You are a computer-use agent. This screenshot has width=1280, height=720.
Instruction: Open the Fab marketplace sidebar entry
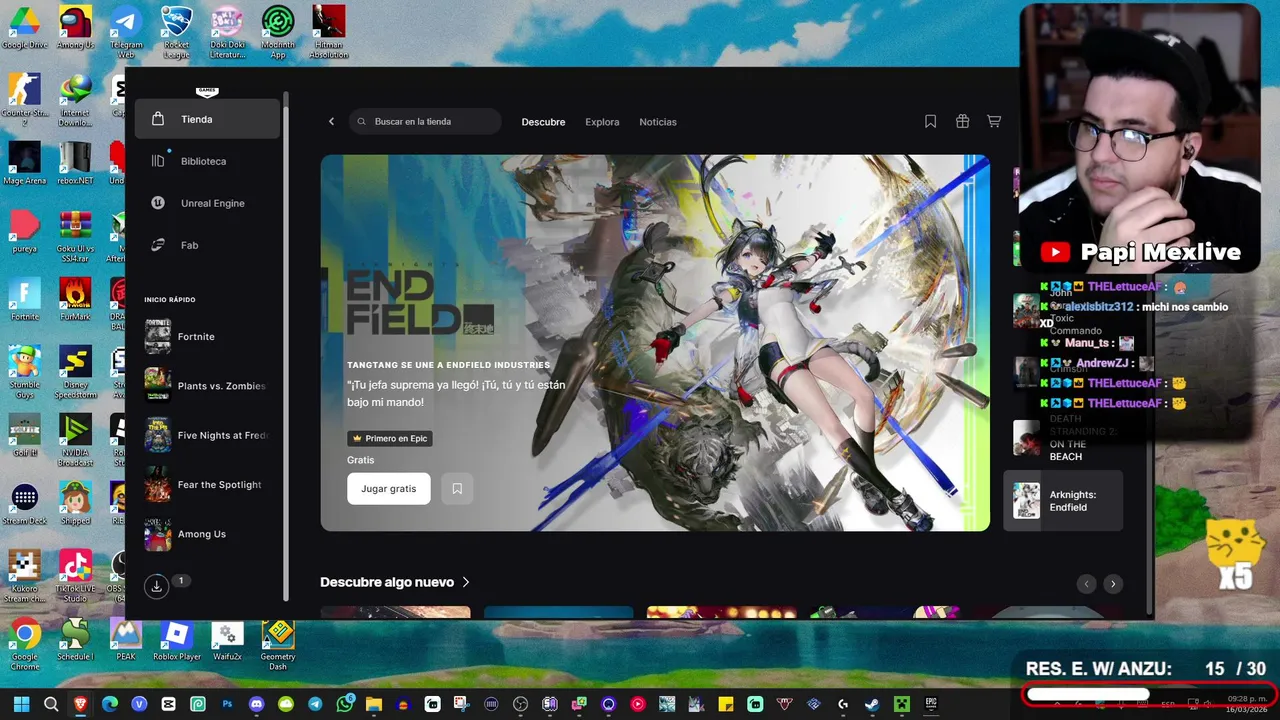tap(207, 245)
